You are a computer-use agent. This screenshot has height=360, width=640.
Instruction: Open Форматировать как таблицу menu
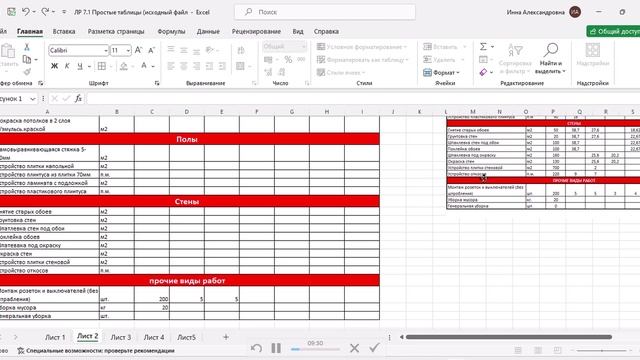point(362,60)
